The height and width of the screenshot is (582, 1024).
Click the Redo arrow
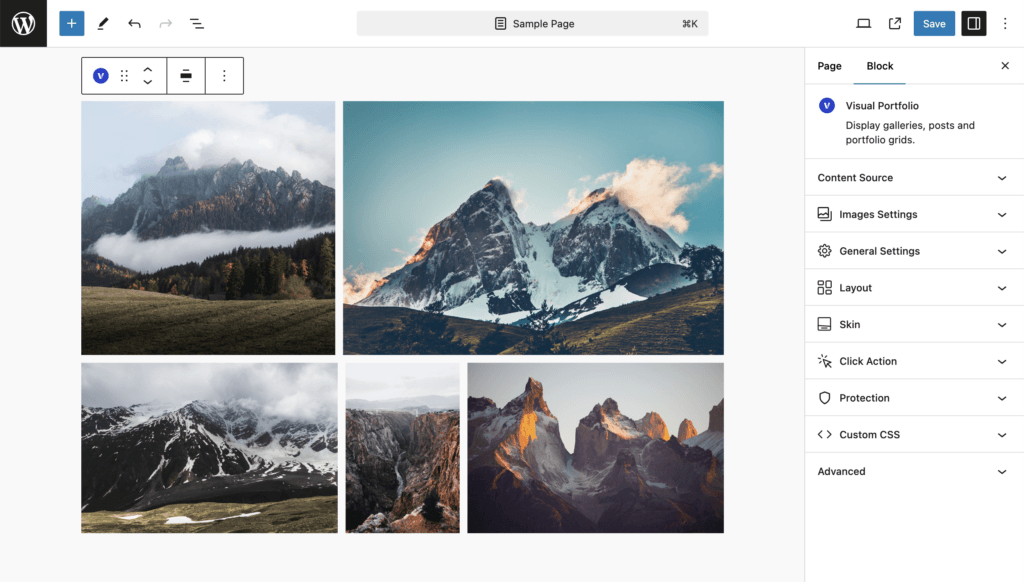click(165, 24)
